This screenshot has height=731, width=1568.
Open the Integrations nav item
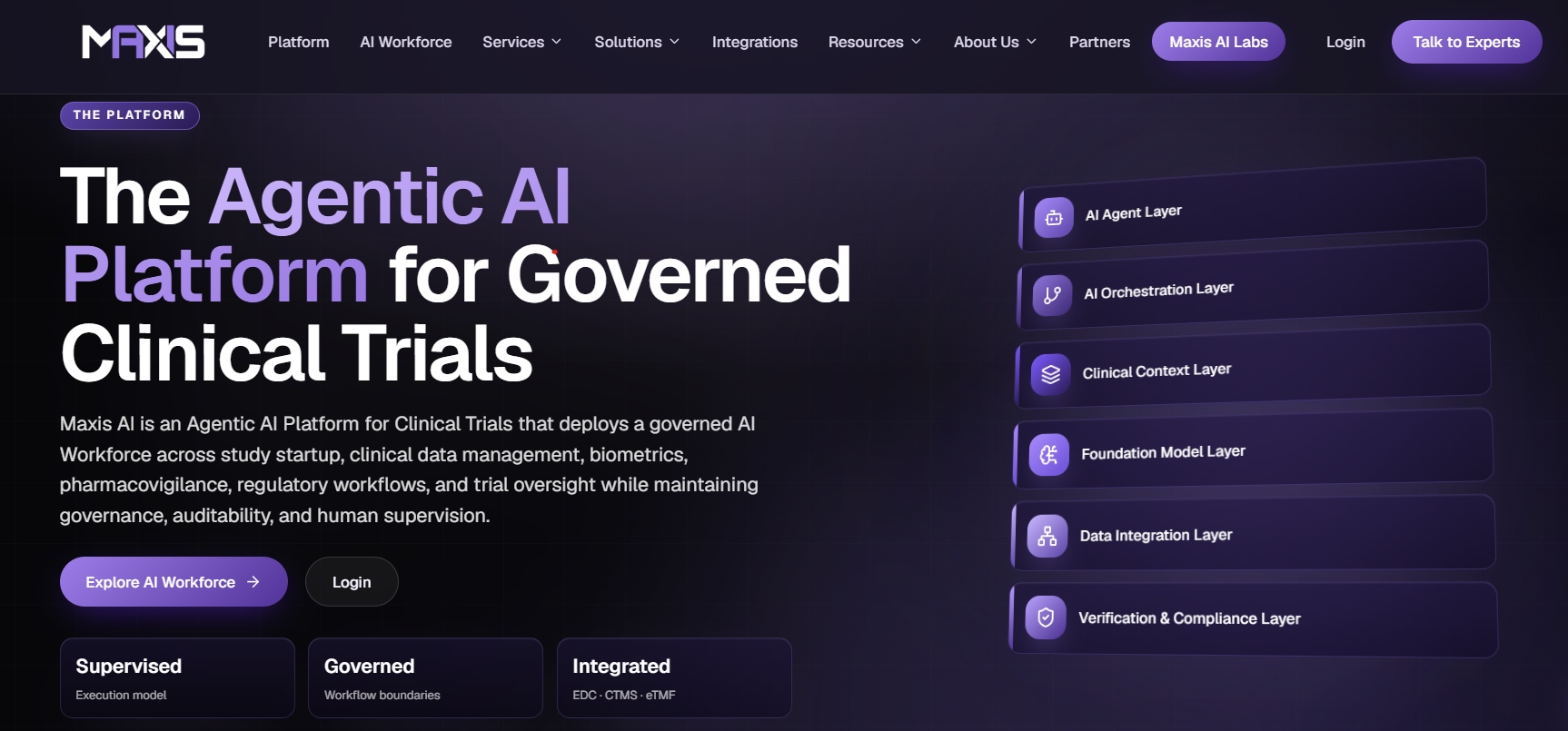tap(755, 42)
